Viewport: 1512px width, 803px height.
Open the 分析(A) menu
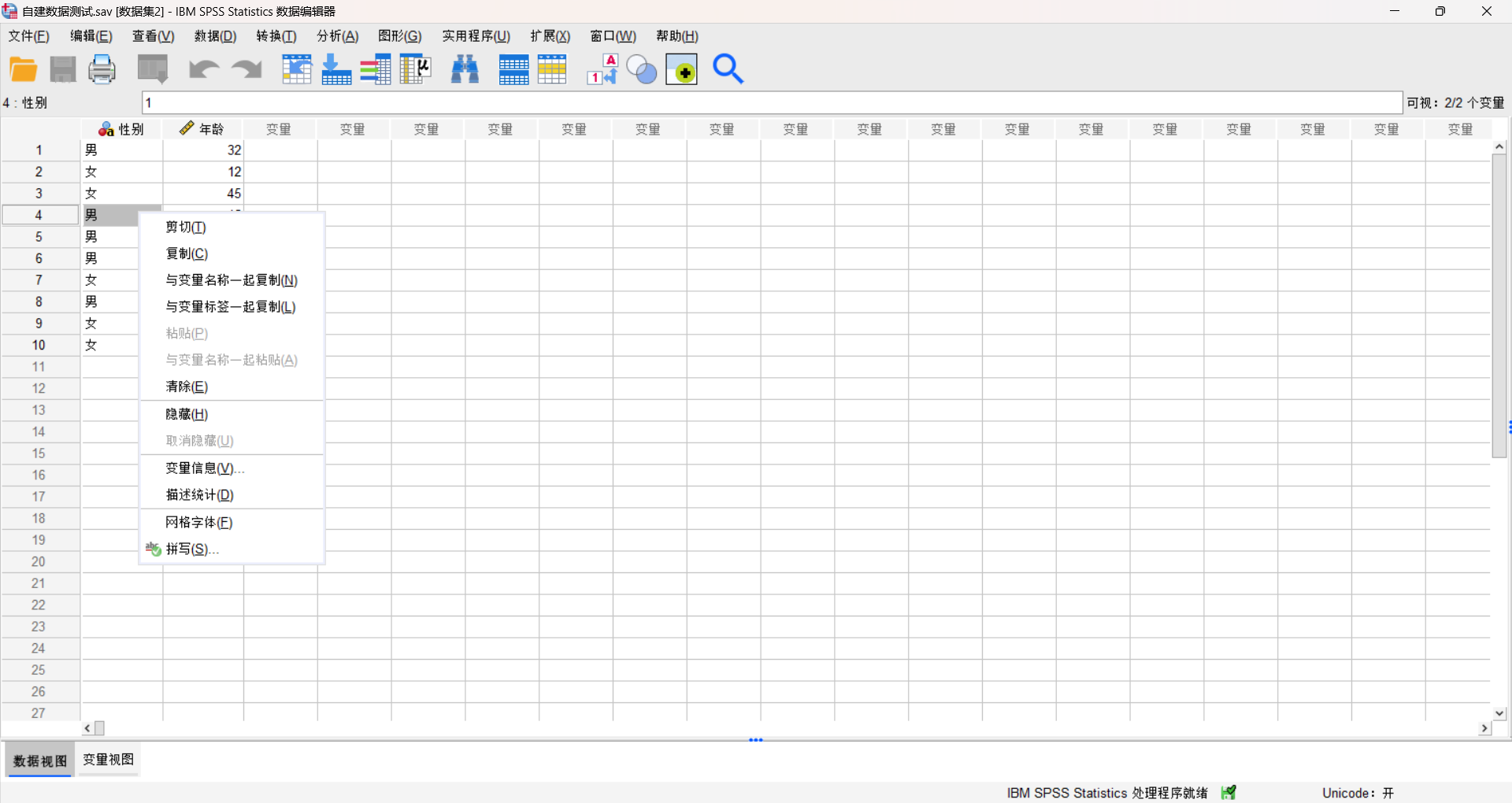coord(338,36)
